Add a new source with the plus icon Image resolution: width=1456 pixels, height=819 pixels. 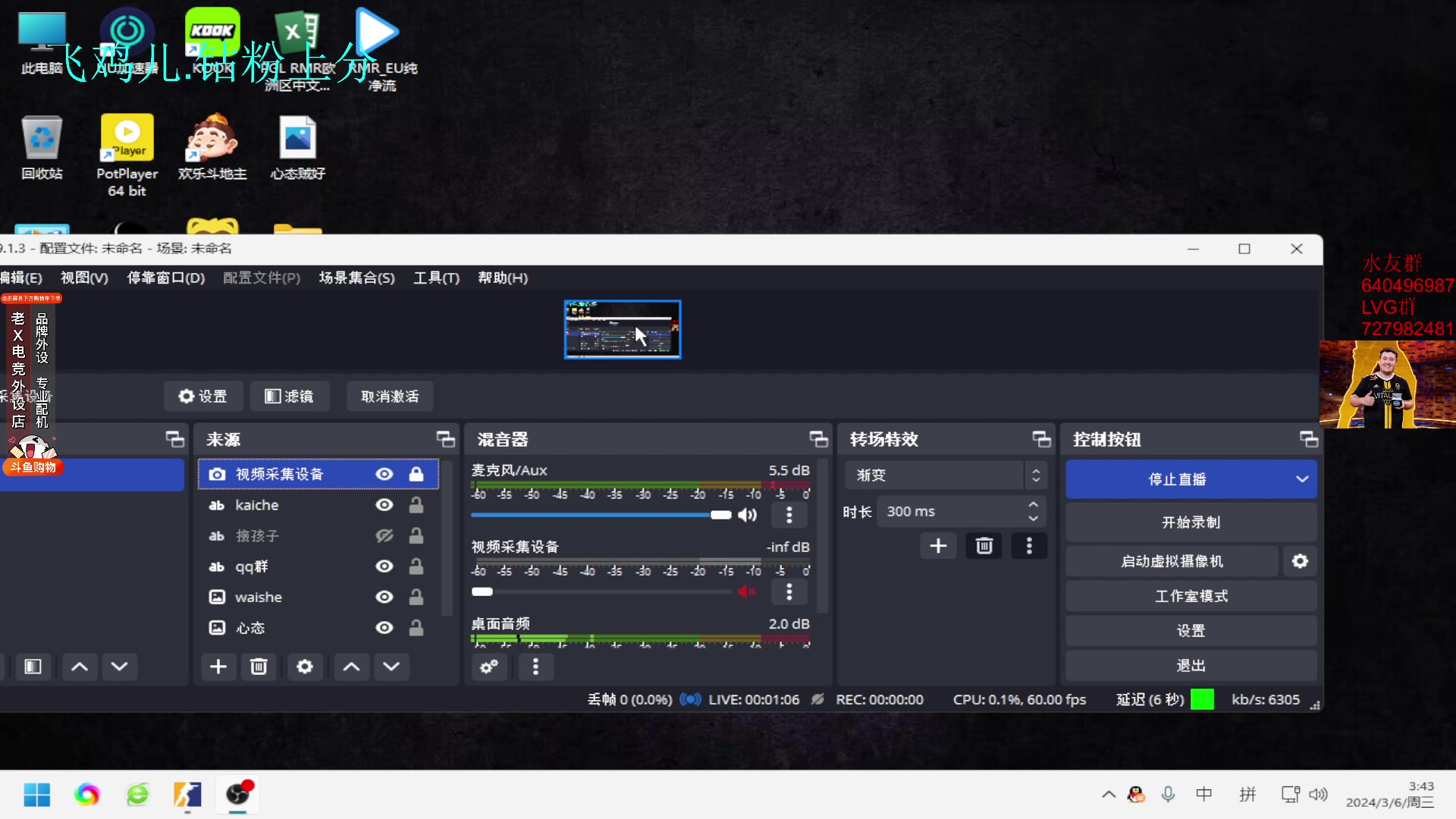coord(218,667)
